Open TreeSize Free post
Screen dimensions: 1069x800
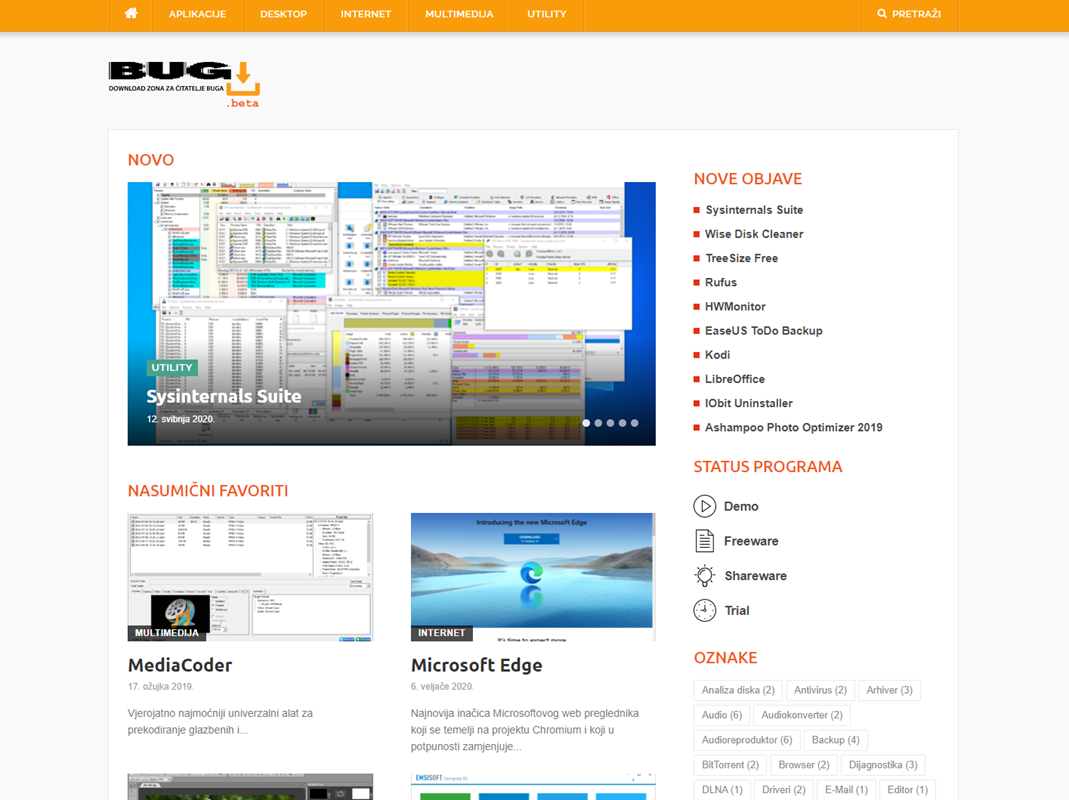pyautogui.click(x=741, y=258)
